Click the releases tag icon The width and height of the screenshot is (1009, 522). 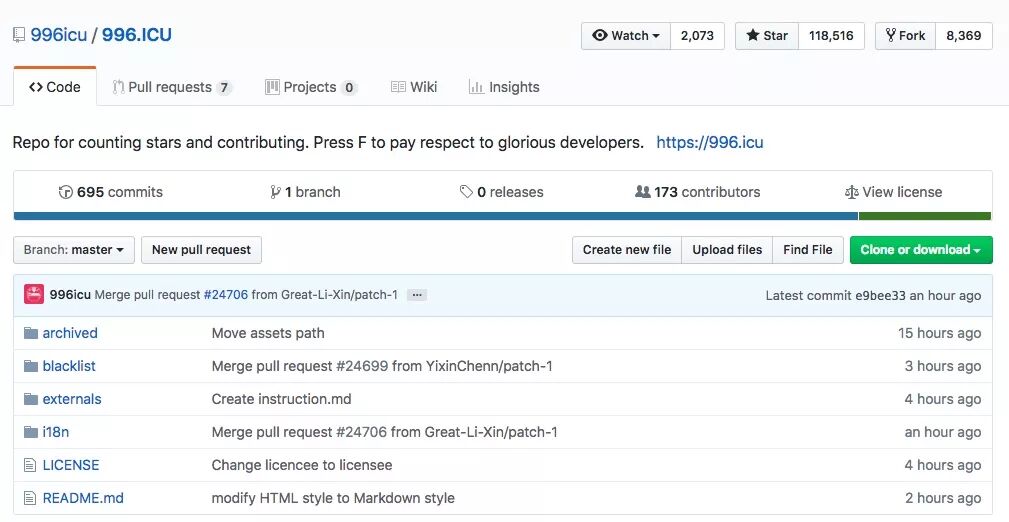point(466,192)
